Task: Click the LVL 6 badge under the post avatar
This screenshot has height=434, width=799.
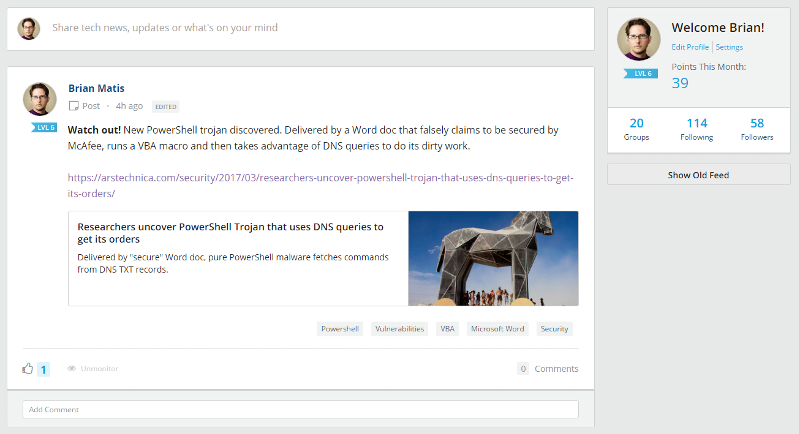Action: tap(44, 127)
